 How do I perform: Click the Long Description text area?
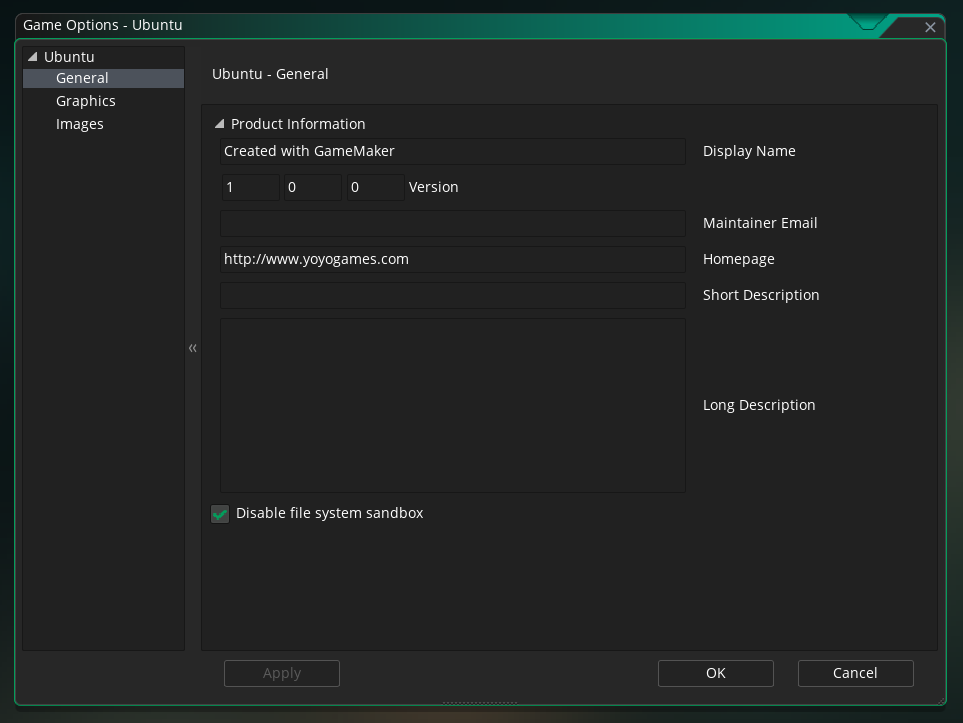click(453, 405)
